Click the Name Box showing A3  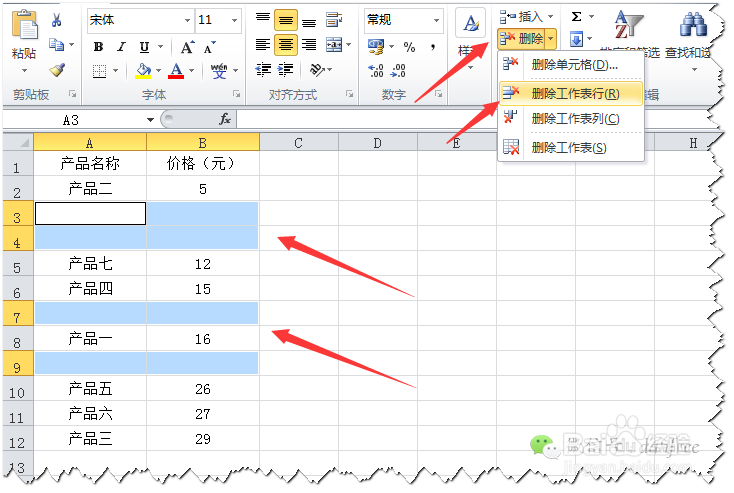coord(73,120)
